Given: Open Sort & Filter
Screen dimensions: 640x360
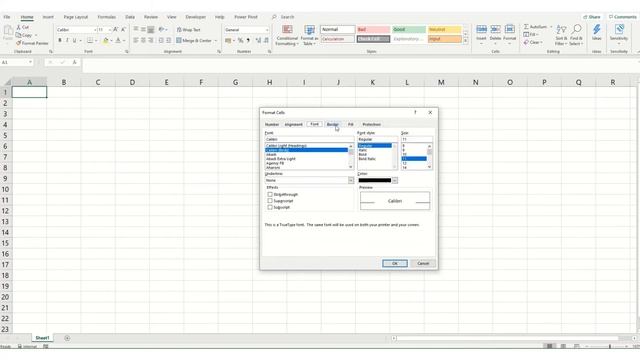Looking at the screenshot, I should pyautogui.click(x=561, y=35).
